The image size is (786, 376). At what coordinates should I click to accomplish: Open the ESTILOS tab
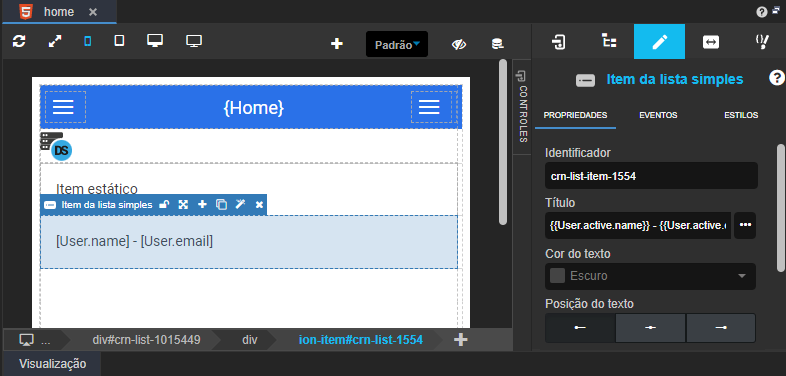tap(741, 115)
